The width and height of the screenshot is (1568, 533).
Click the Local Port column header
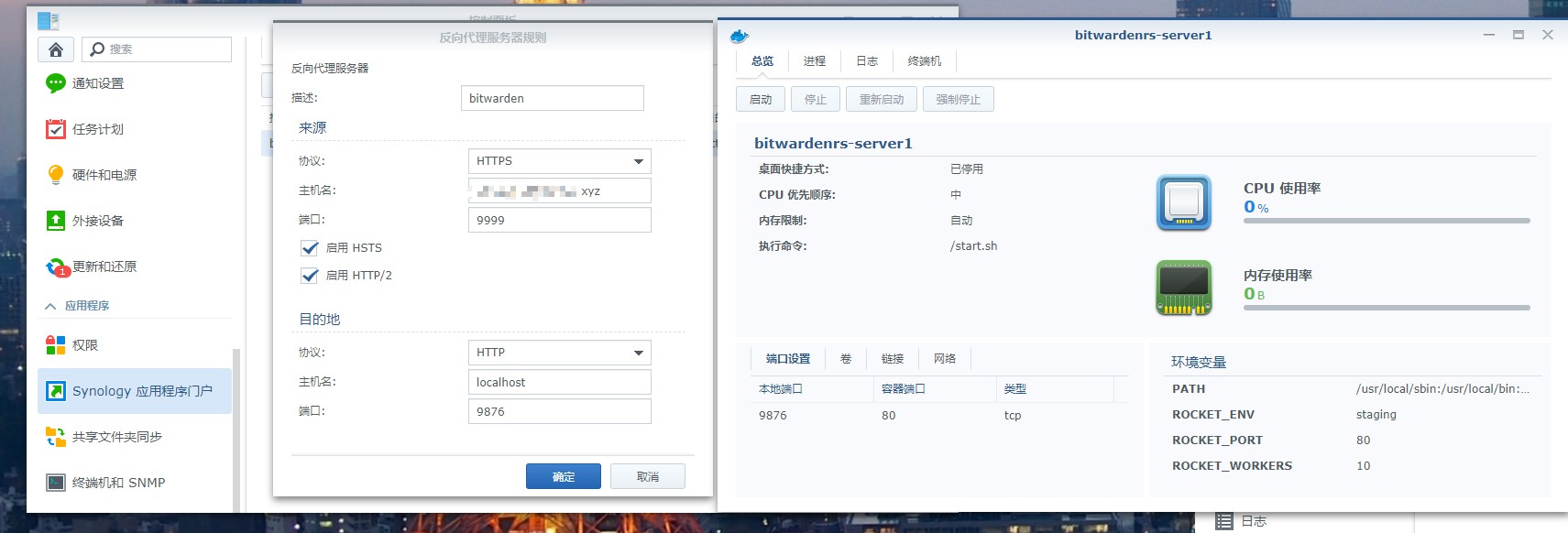tap(812, 389)
